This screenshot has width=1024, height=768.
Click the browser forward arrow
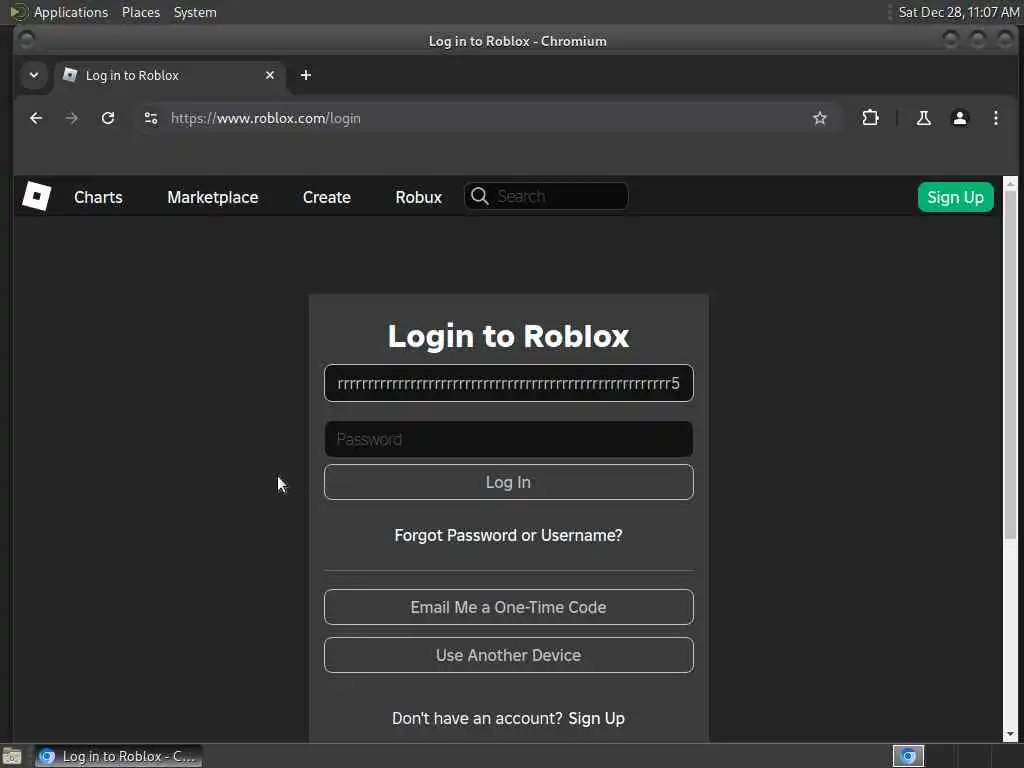tap(72, 118)
